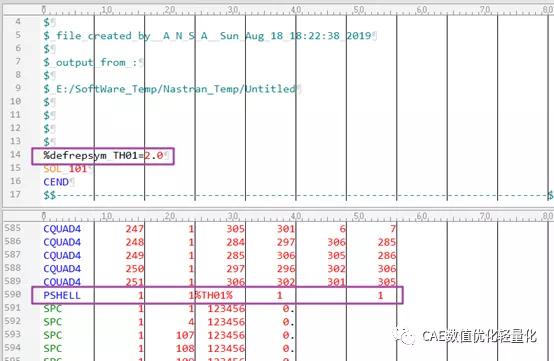Click CQUAD4 keyword on line 588
This screenshot has width=554, height=361.
(62, 269)
